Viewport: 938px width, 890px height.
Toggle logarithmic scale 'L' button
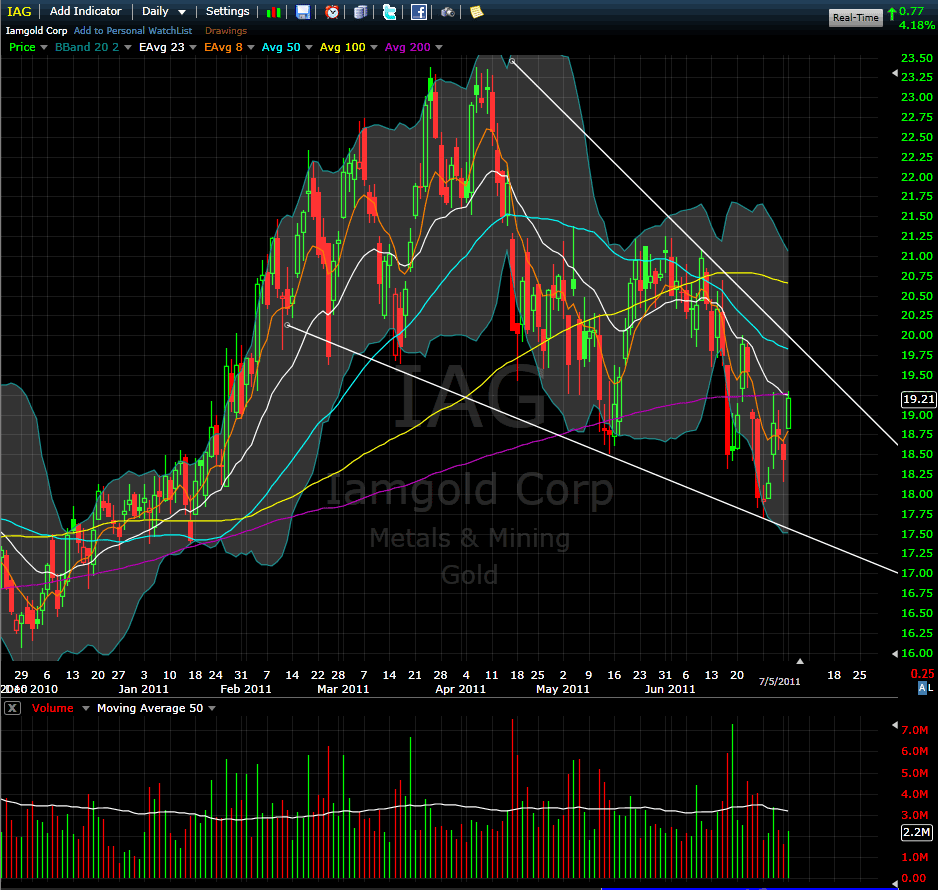pyautogui.click(x=930, y=689)
